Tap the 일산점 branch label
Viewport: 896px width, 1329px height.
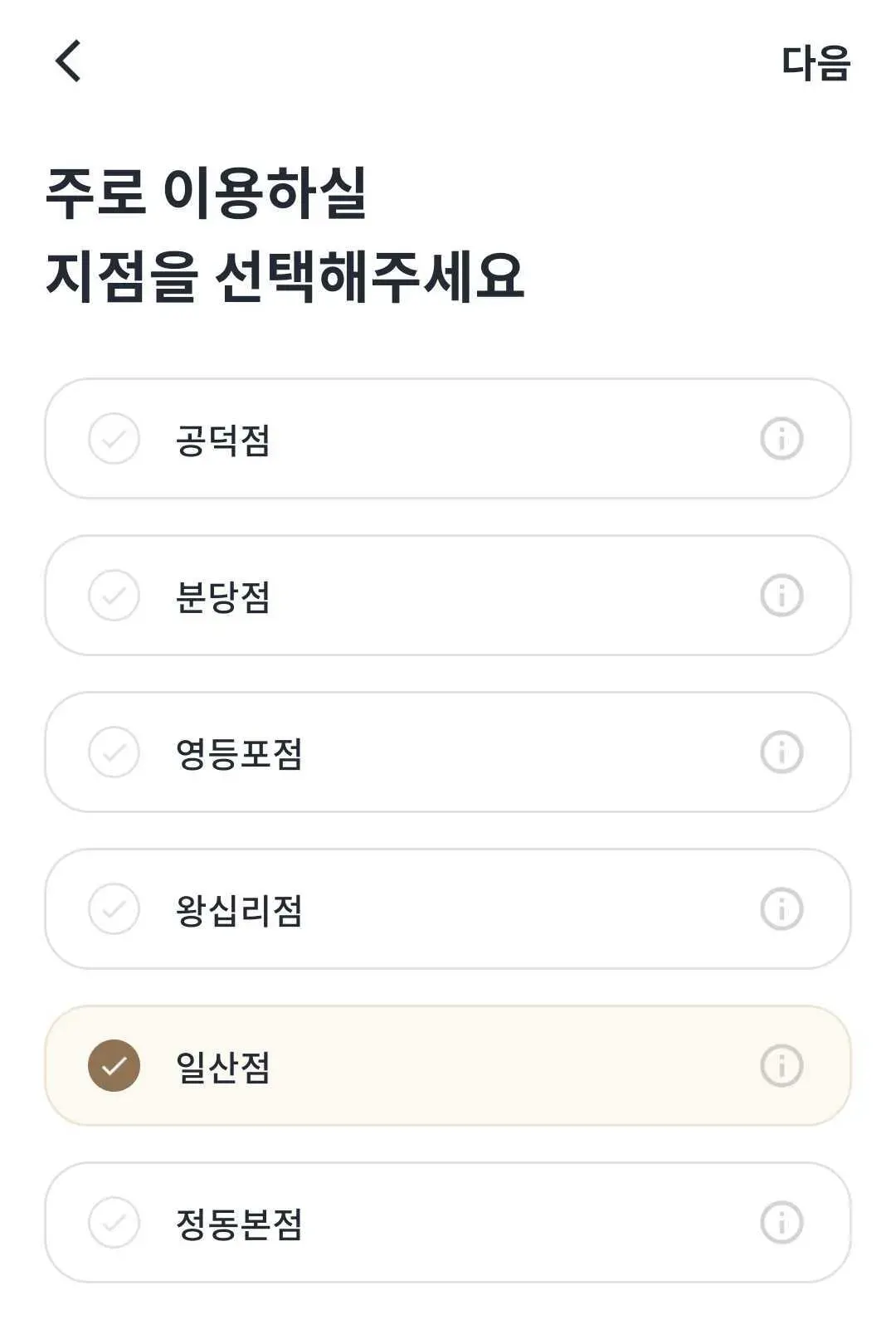click(x=222, y=1067)
